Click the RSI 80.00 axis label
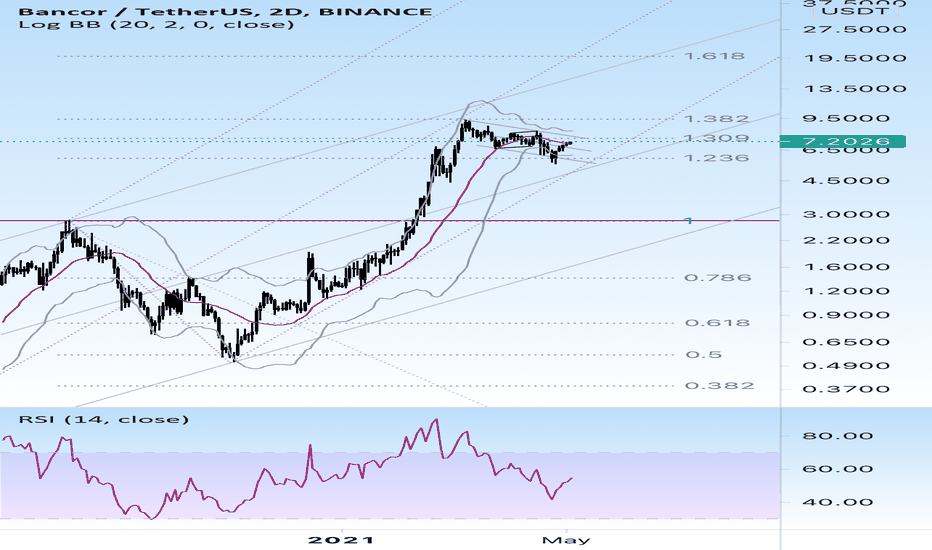932x550 pixels. click(837, 436)
